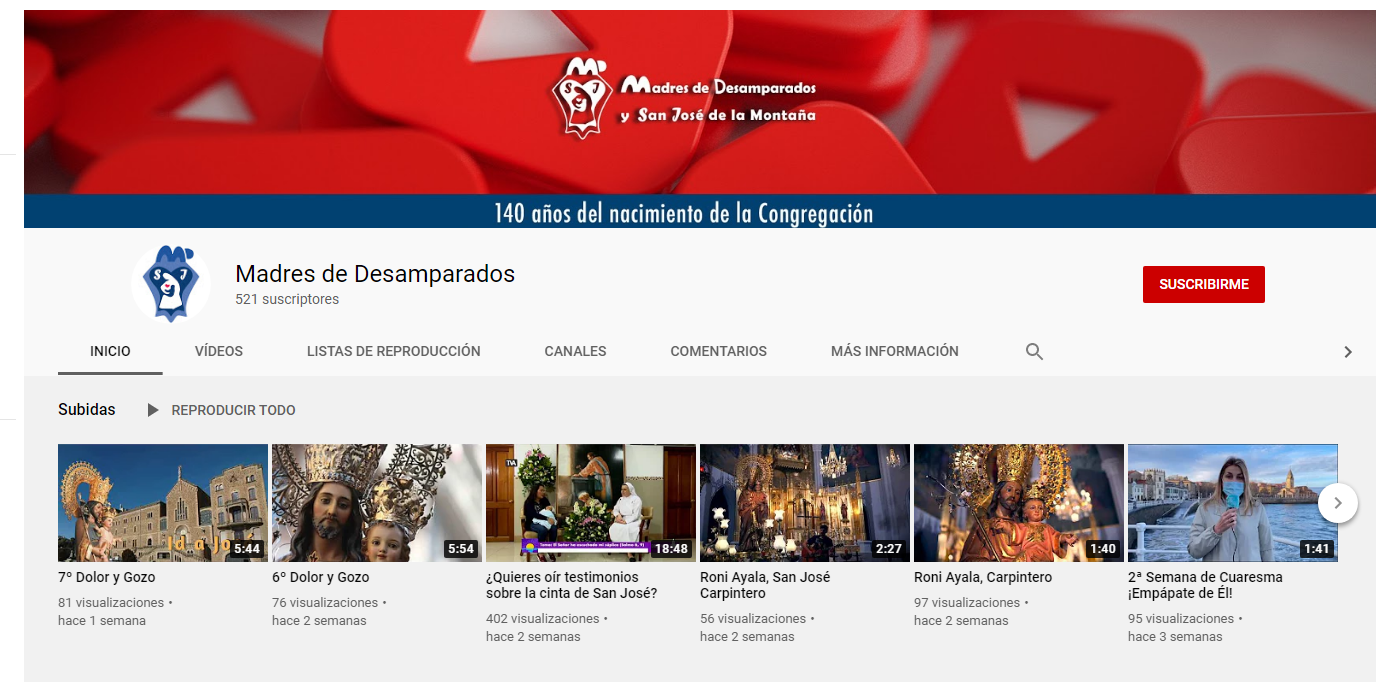Open video title 6º Dolor y Gozo
Viewport: 1376px width, 682px height.
pos(321,577)
